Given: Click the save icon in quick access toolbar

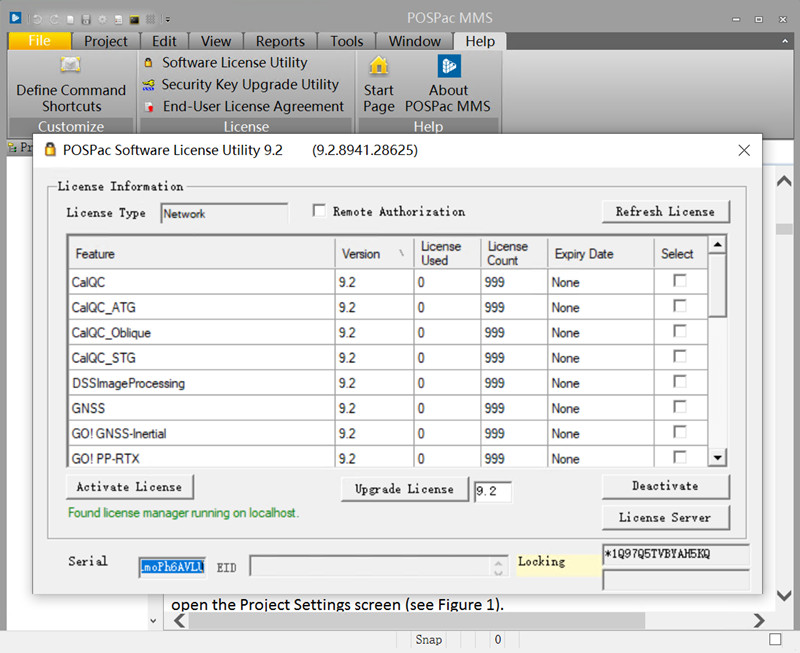Looking at the screenshot, I should point(87,19).
